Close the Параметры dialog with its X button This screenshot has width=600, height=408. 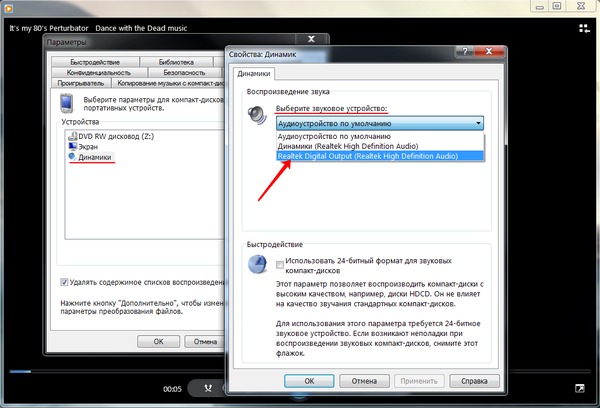pos(311,39)
